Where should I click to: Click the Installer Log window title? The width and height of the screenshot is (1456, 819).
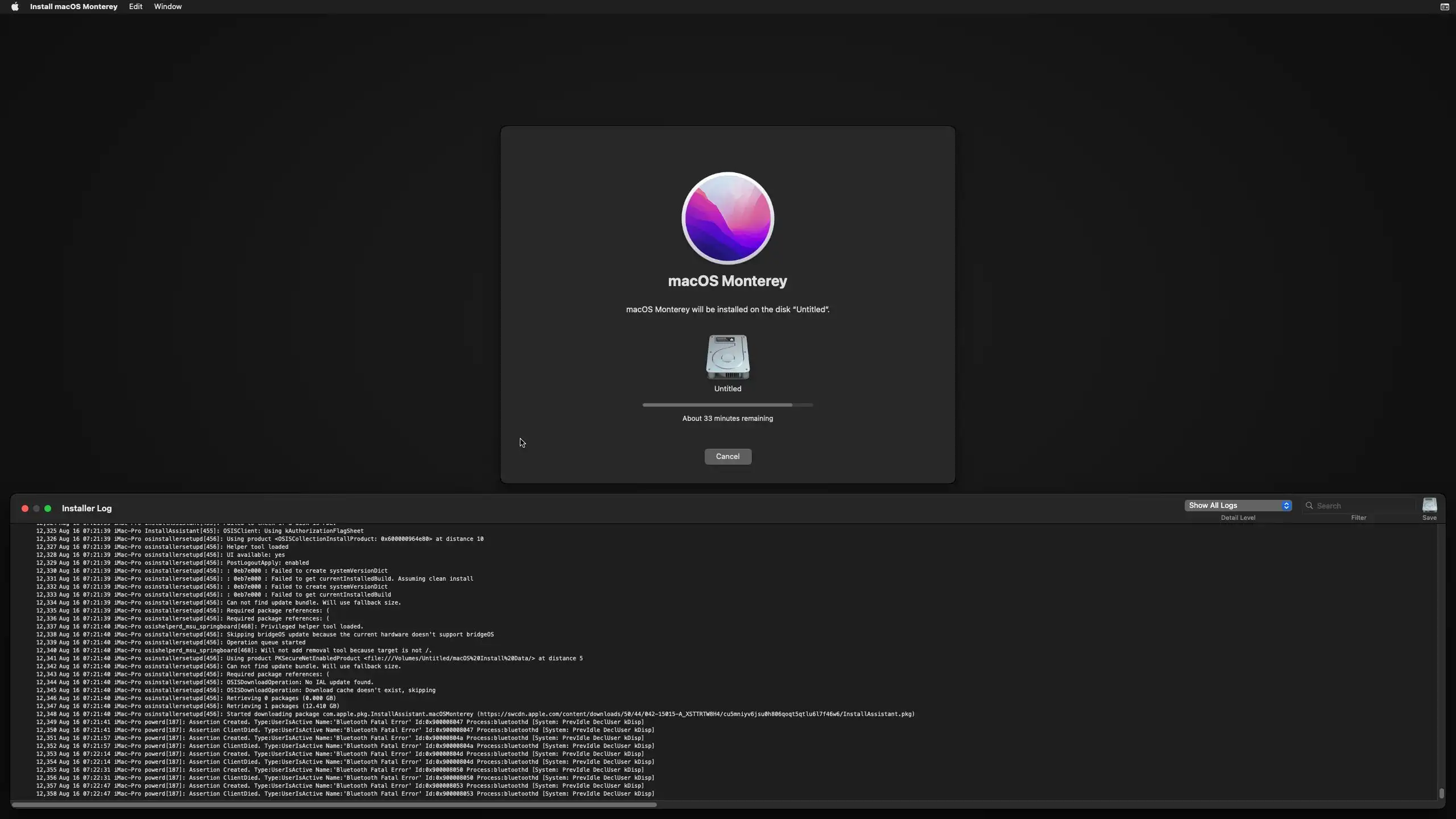[86, 508]
